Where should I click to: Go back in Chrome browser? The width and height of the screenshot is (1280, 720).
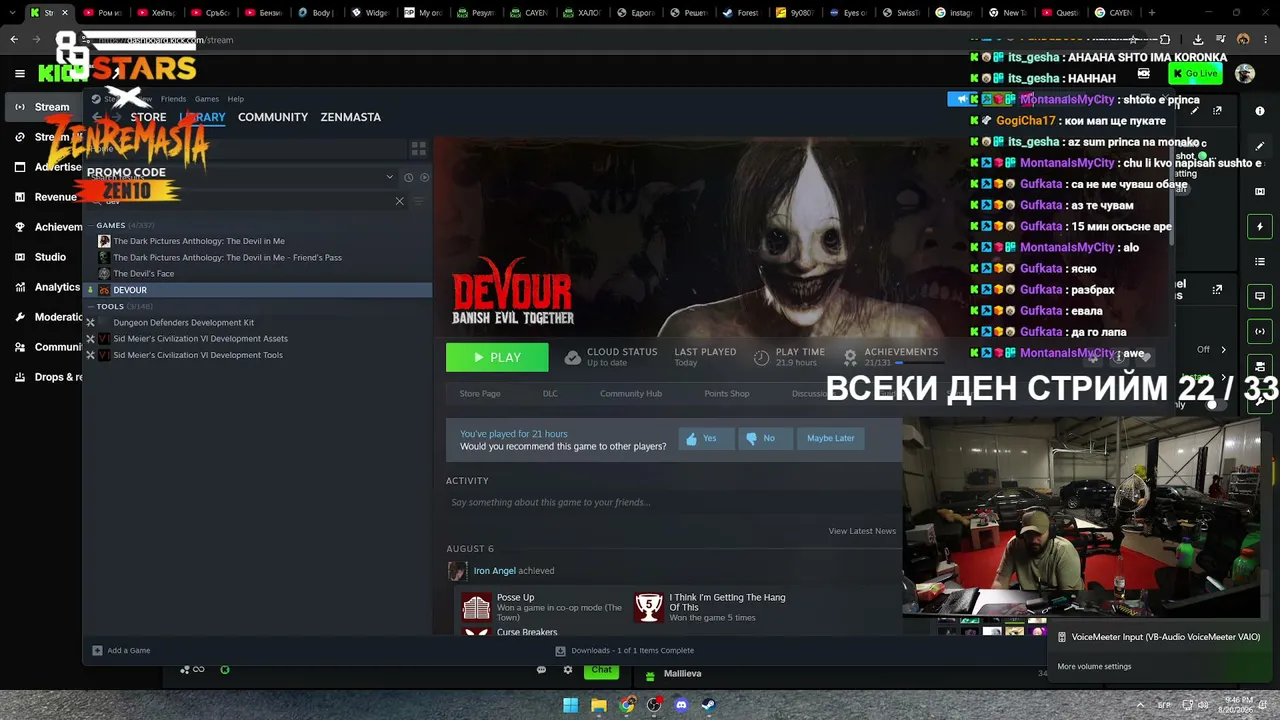(14, 40)
